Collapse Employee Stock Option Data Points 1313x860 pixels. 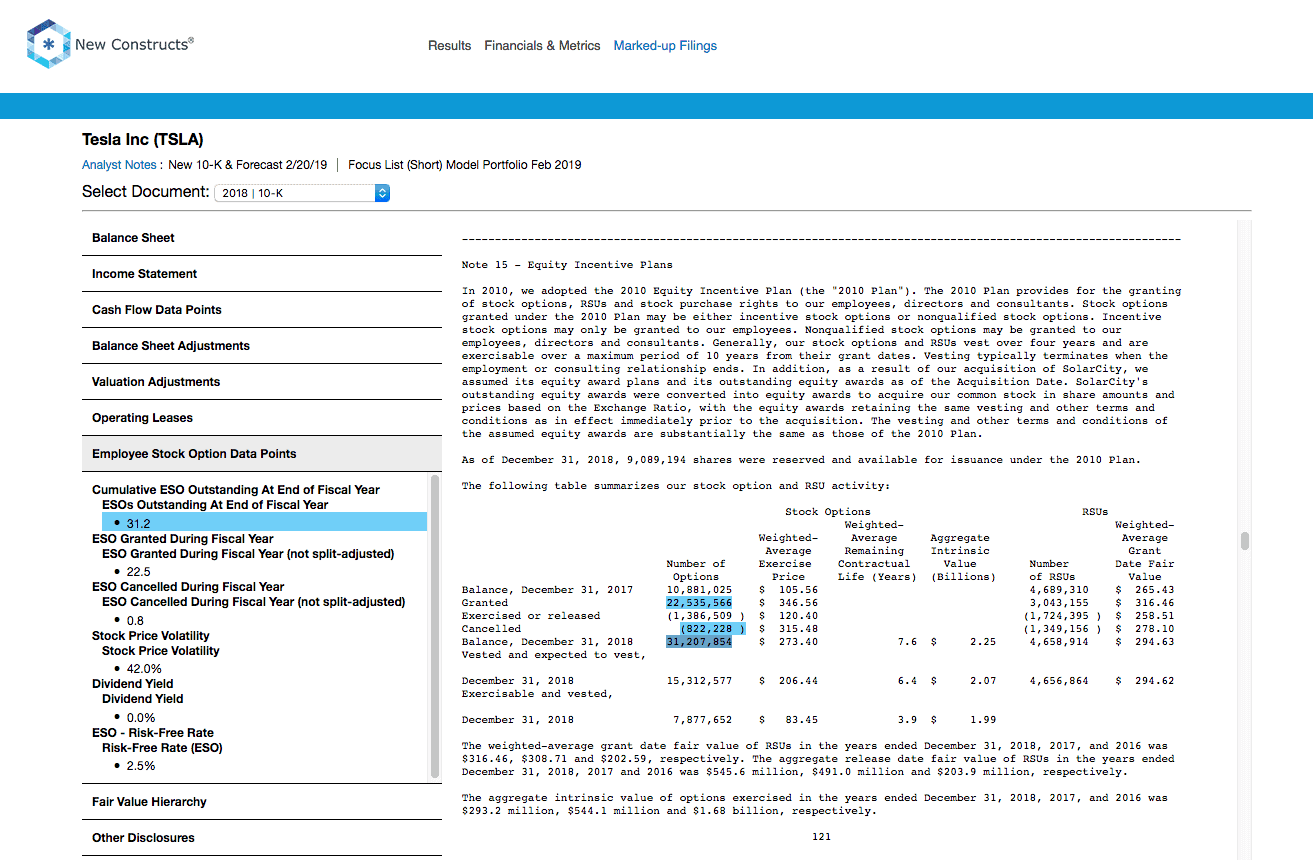tap(262, 454)
